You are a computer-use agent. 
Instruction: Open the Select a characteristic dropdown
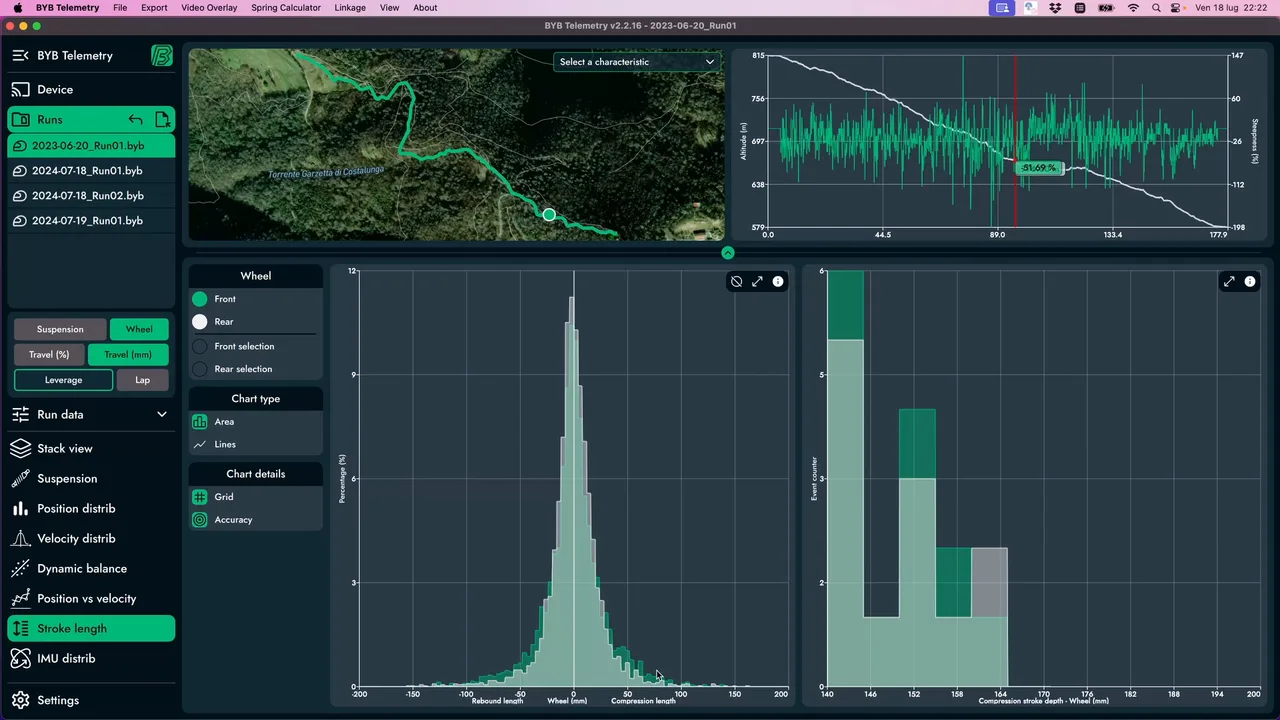[637, 62]
